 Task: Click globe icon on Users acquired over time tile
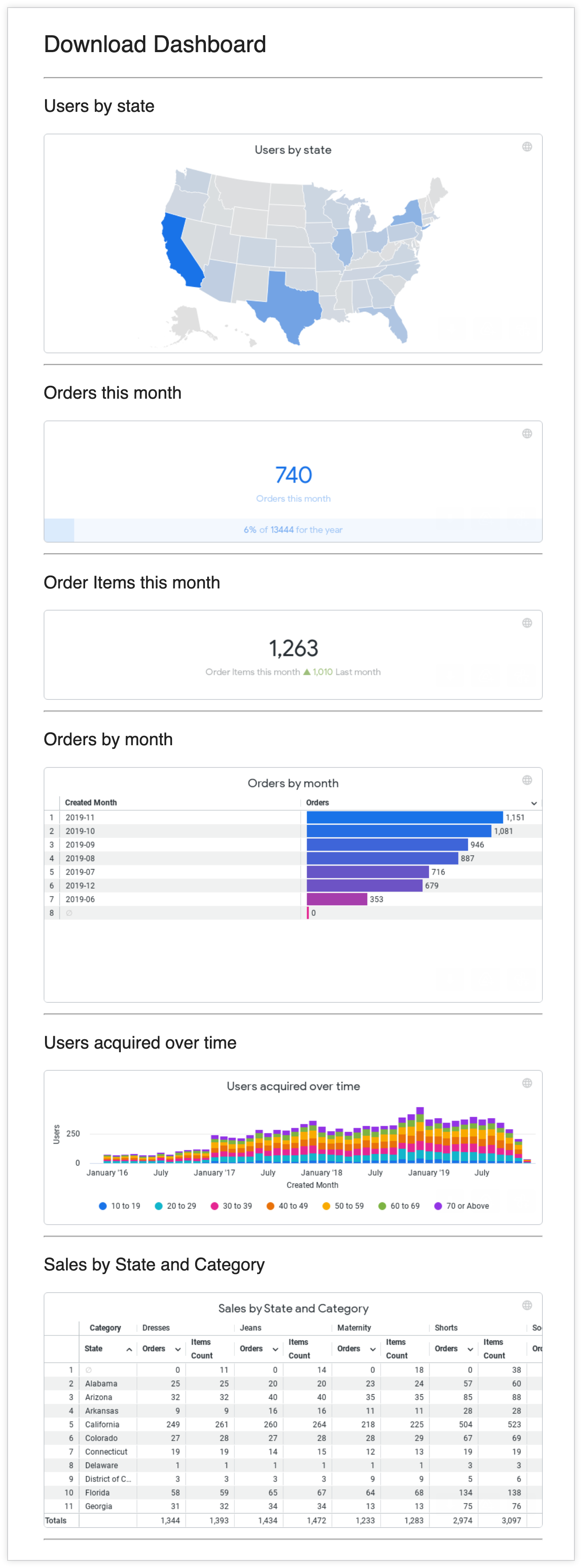tap(527, 1083)
